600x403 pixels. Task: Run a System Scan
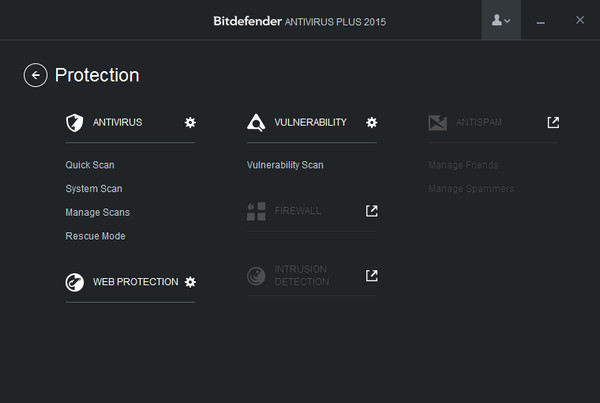pos(94,189)
